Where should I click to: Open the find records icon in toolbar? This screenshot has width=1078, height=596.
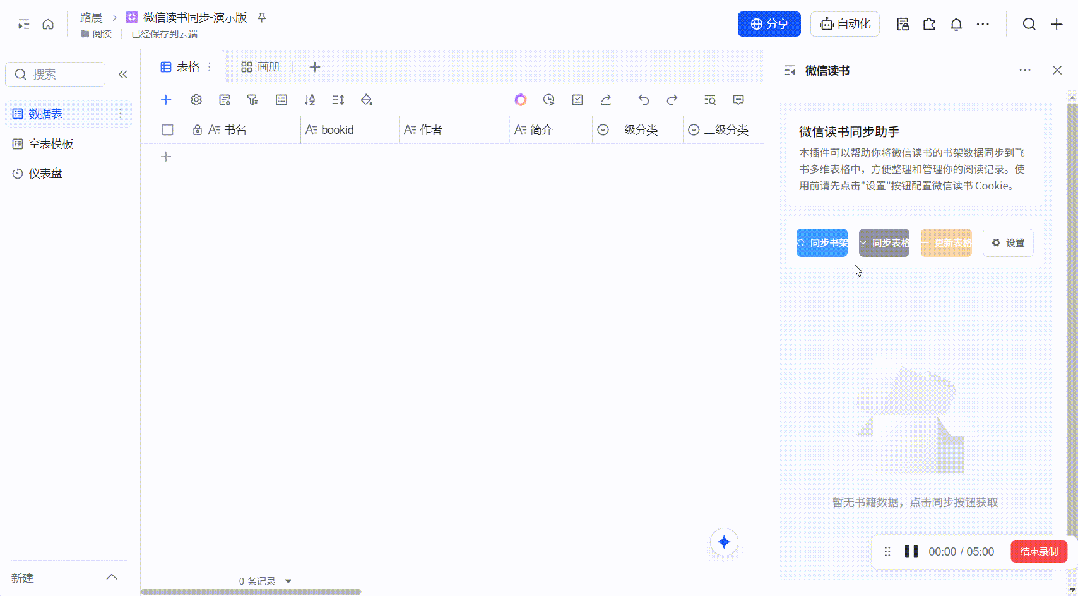(710, 100)
